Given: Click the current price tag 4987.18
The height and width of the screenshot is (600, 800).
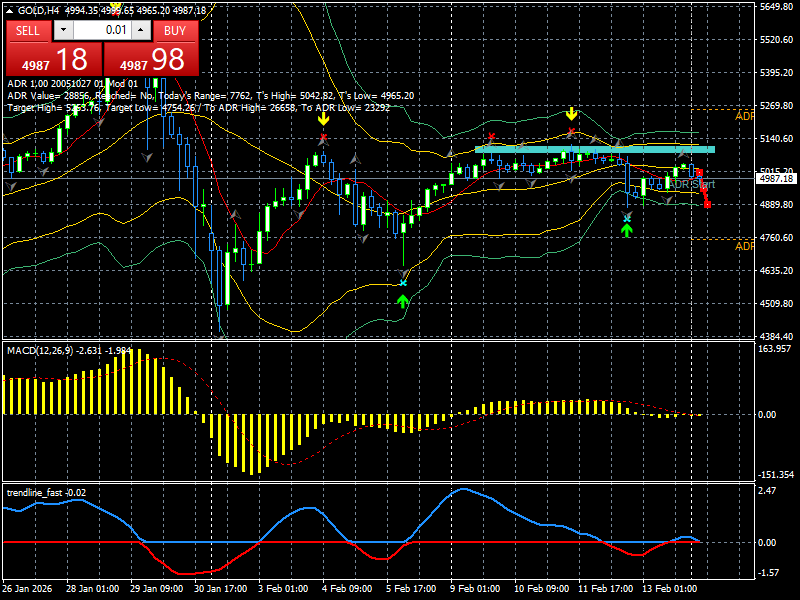Looking at the screenshot, I should pos(777,179).
